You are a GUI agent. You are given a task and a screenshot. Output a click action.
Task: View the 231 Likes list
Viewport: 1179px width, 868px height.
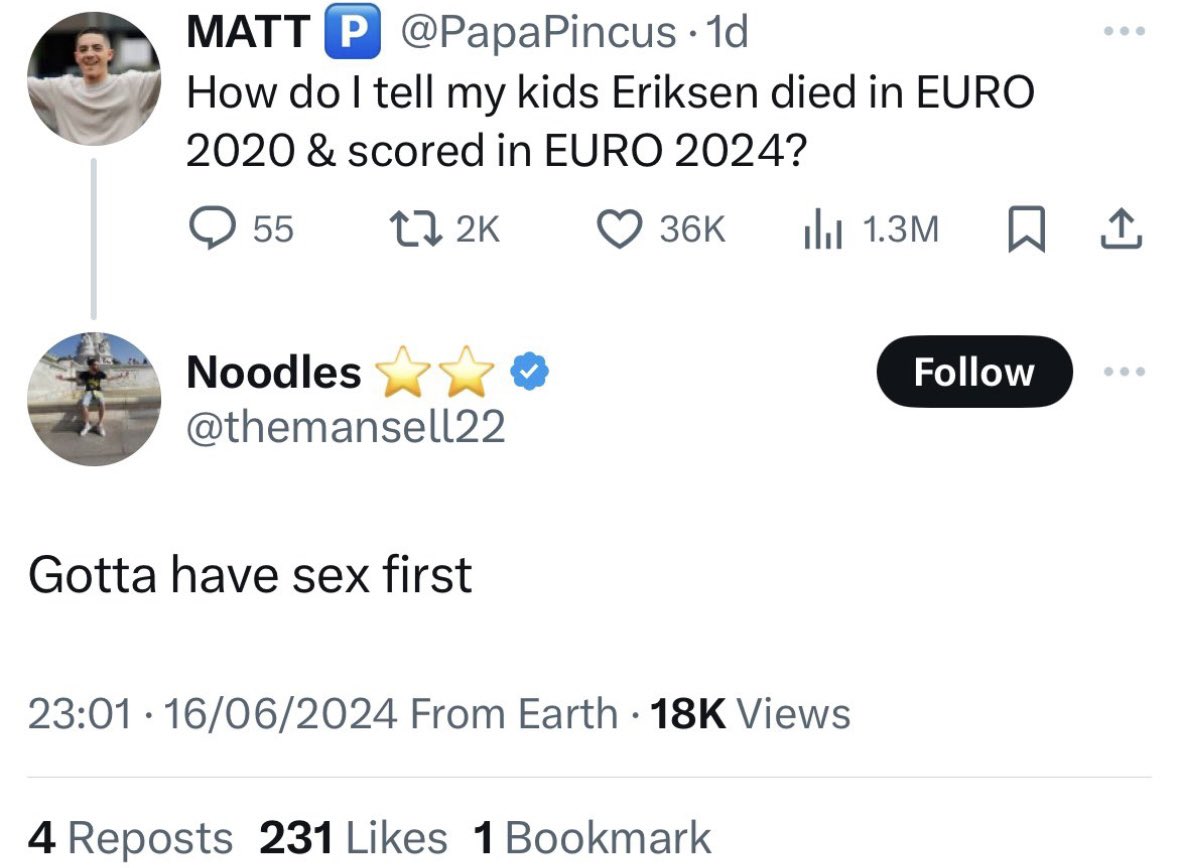click(x=353, y=837)
